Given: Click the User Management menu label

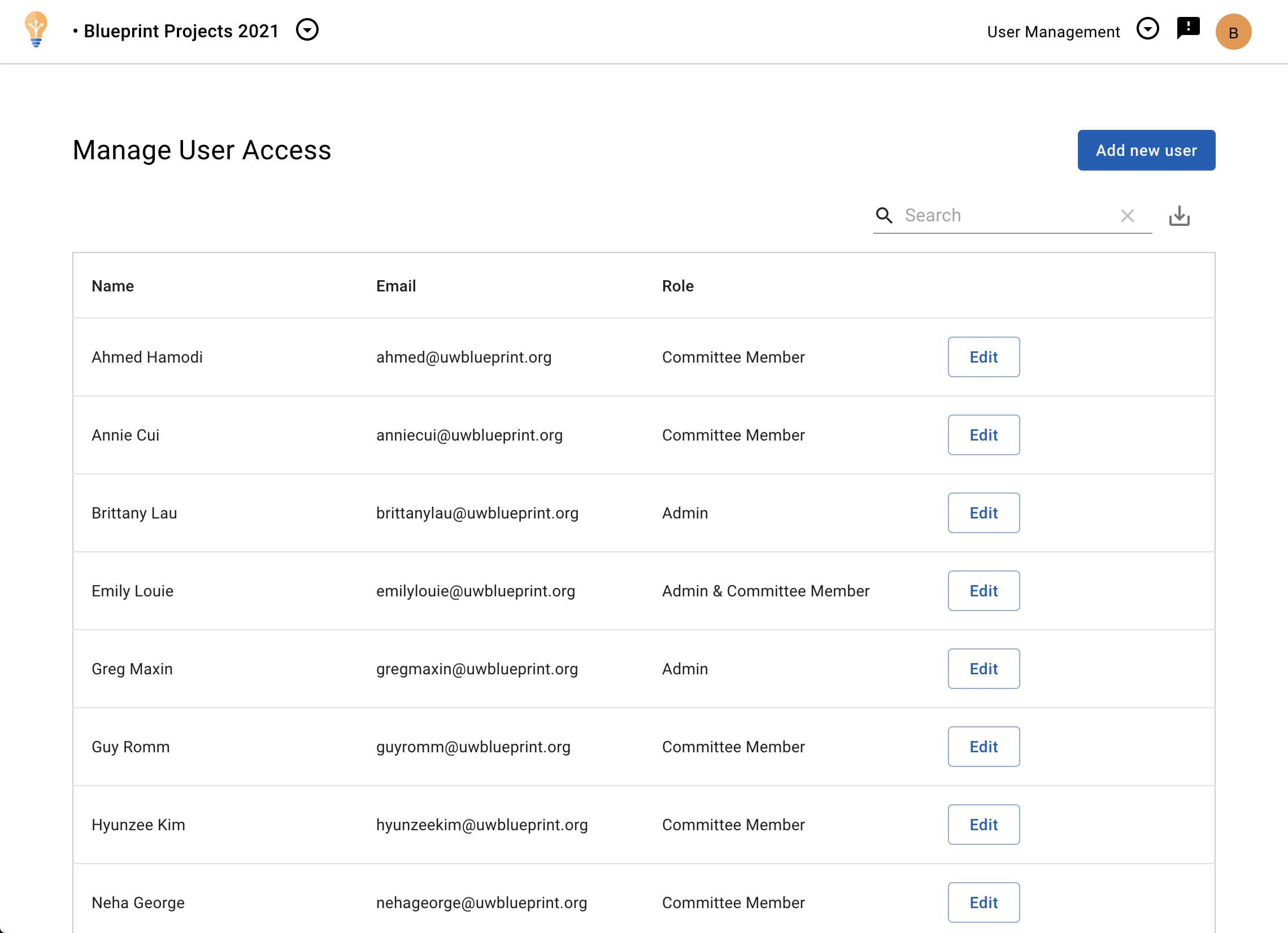Looking at the screenshot, I should pos(1053,32).
